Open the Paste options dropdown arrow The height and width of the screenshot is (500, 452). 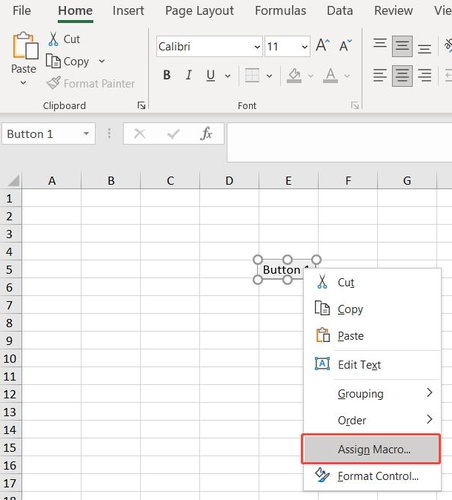[x=23, y=82]
